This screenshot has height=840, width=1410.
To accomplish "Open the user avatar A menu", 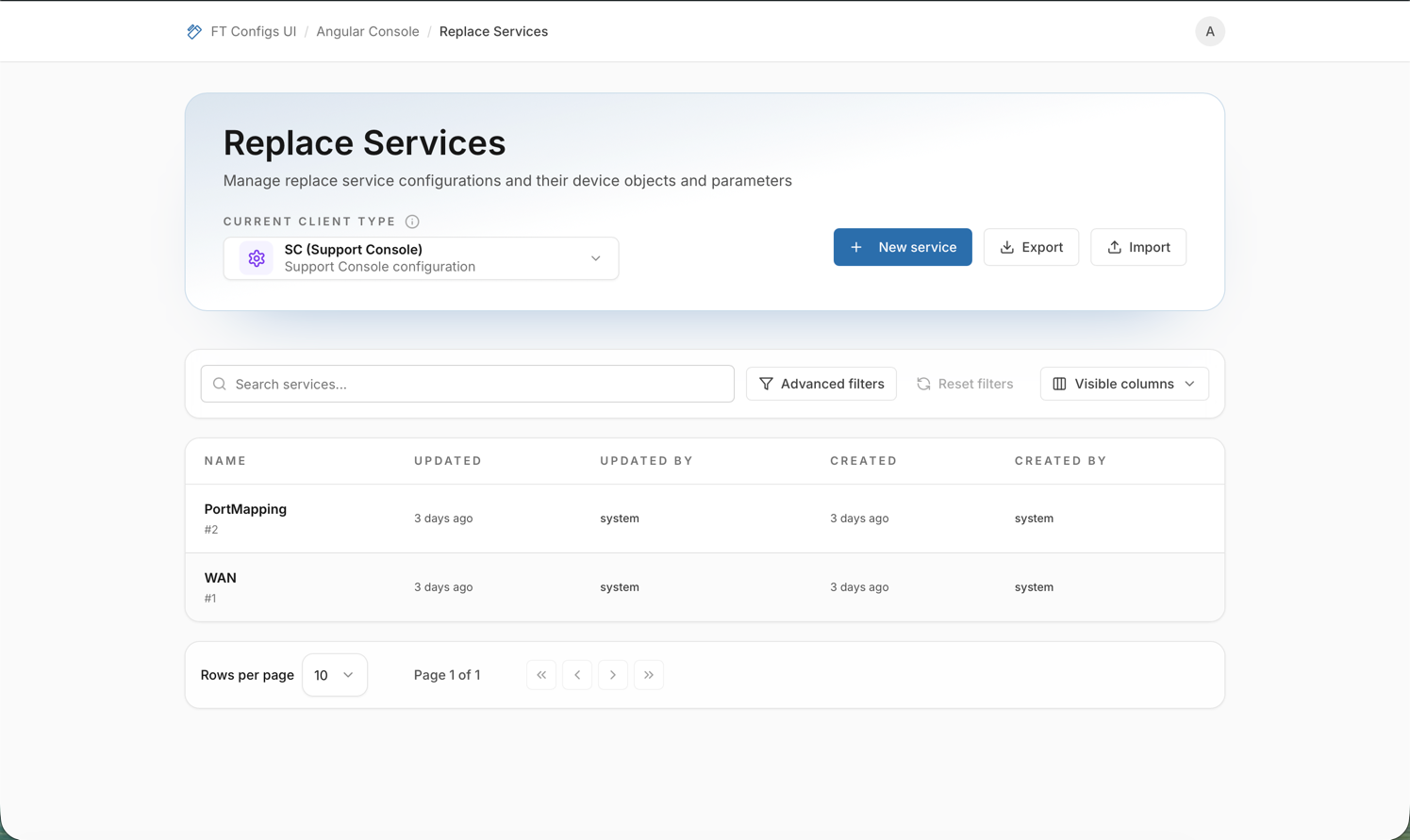I will (1210, 31).
